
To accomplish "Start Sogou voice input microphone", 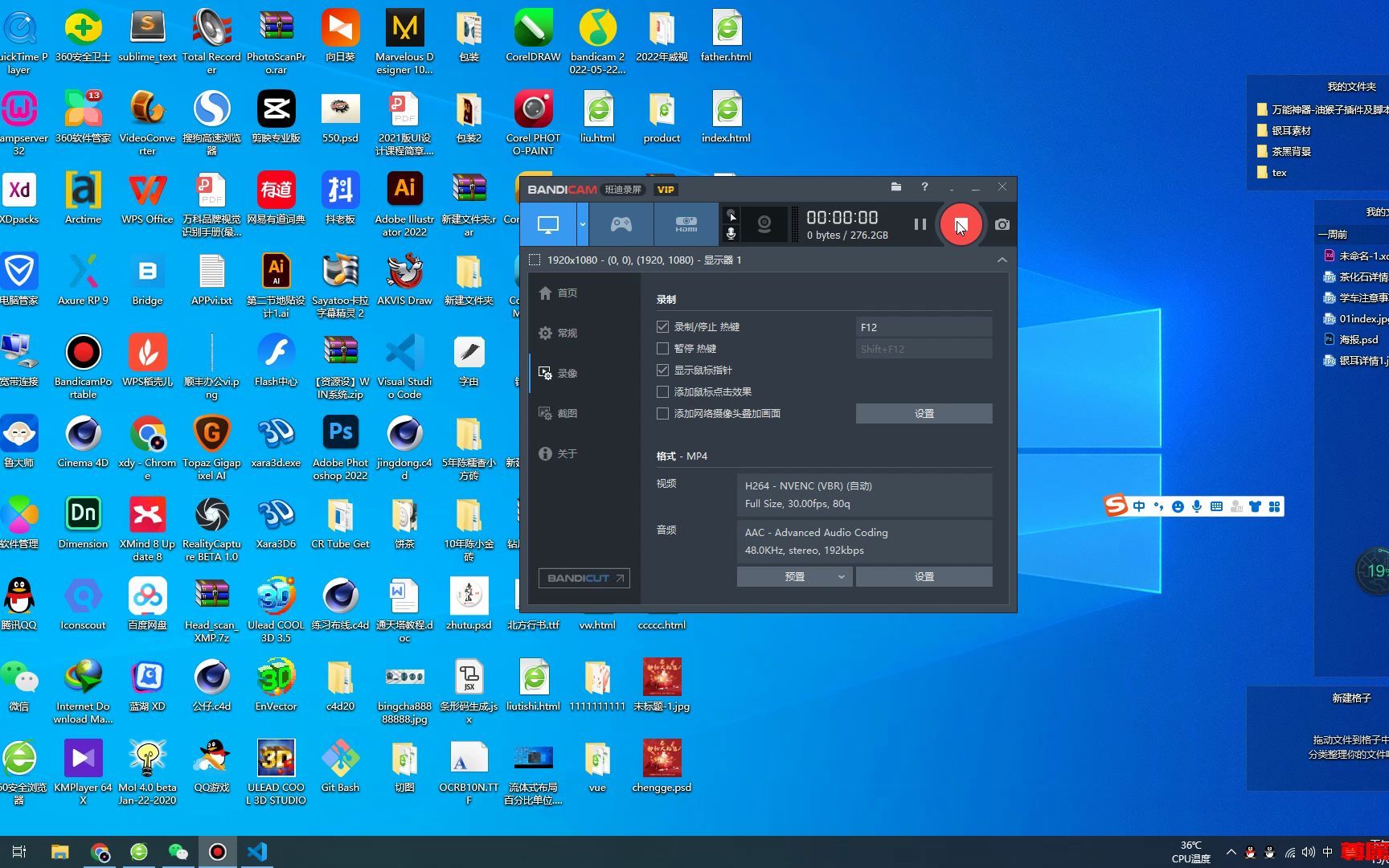I will (x=1197, y=506).
